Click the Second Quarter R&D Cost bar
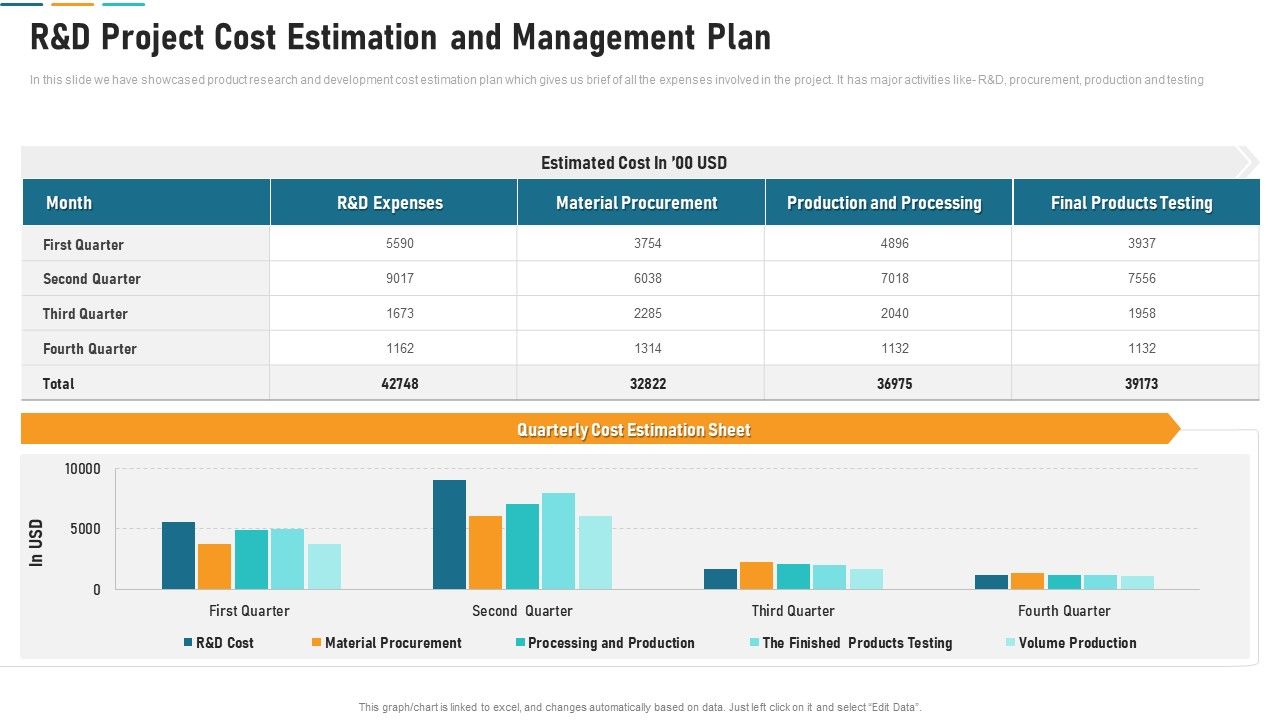Image resolution: width=1280 pixels, height=720 pixels. point(449,534)
